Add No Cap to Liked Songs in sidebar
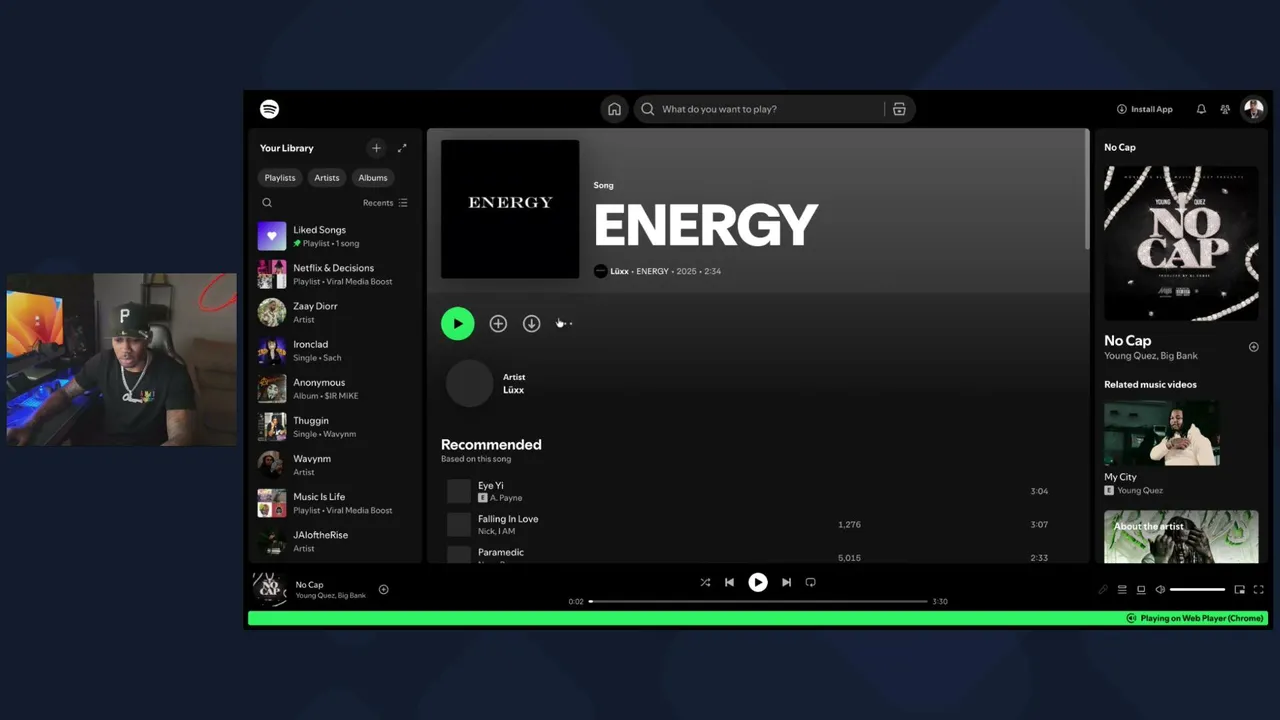The width and height of the screenshot is (1280, 720). coord(1254,347)
